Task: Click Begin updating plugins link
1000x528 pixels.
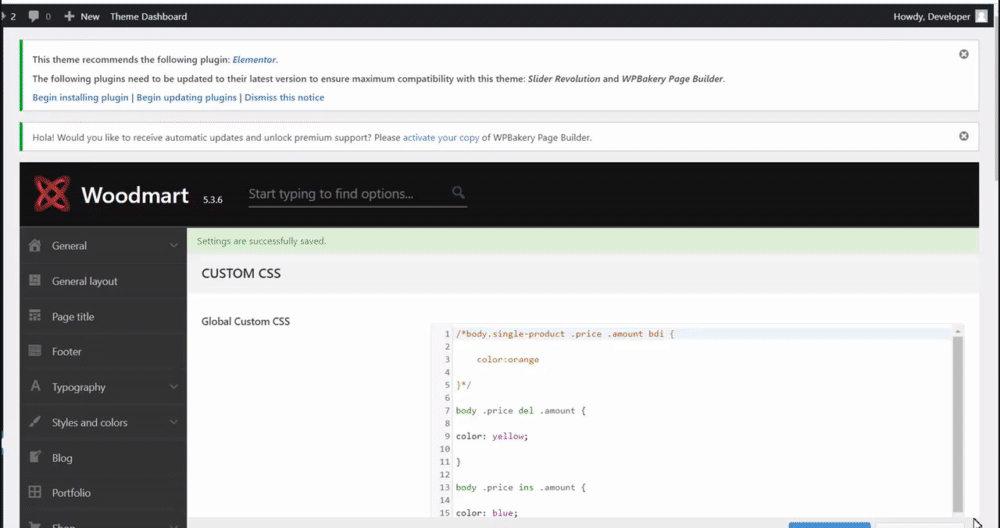Action: (x=186, y=98)
